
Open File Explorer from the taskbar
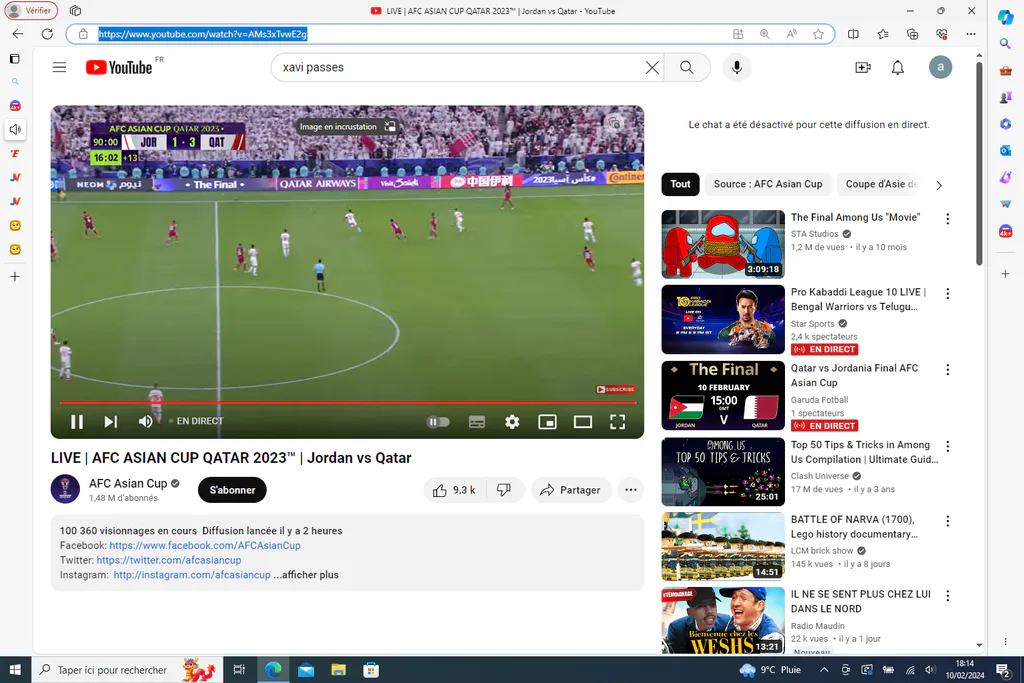tap(338, 670)
